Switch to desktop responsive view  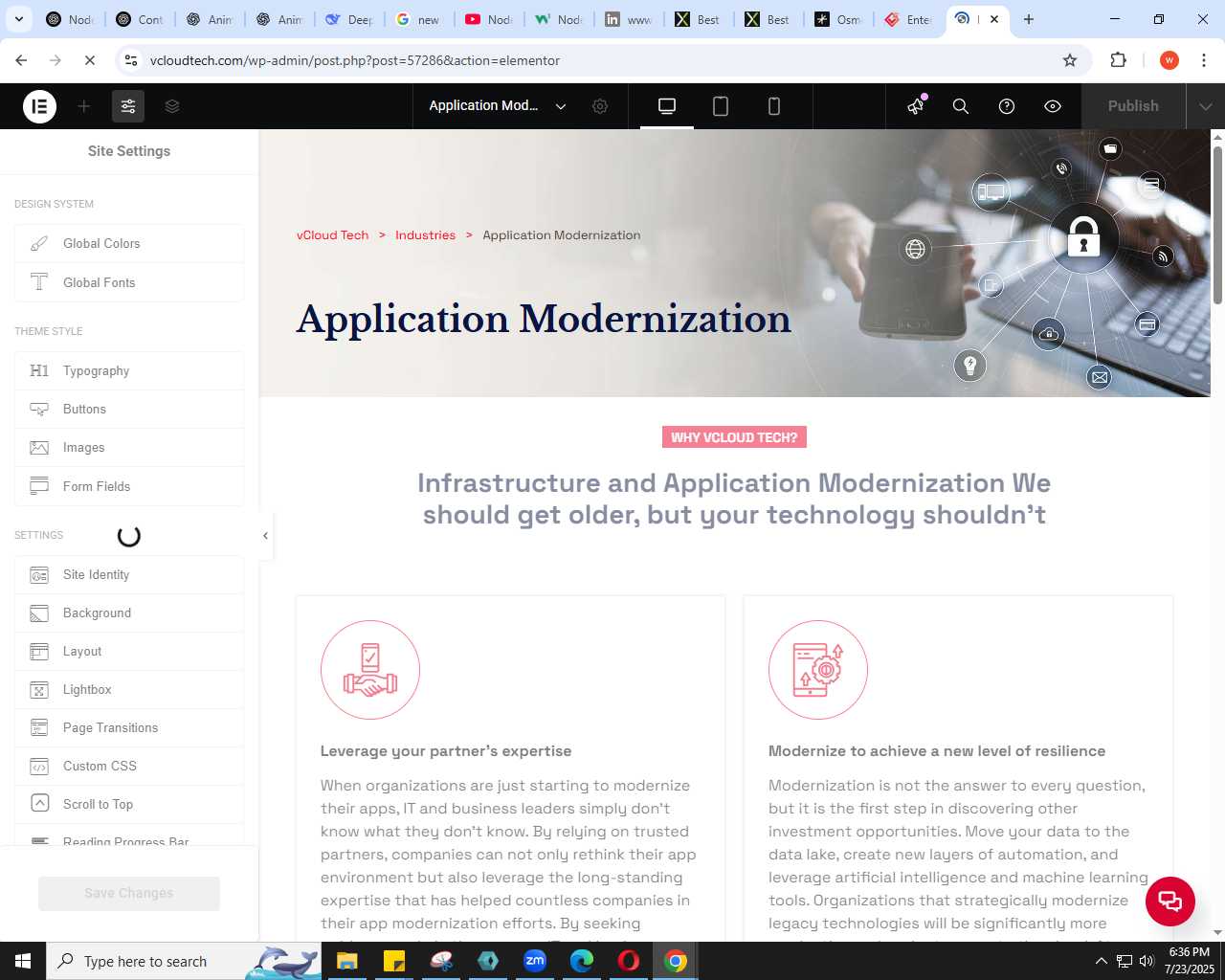pyautogui.click(x=667, y=106)
